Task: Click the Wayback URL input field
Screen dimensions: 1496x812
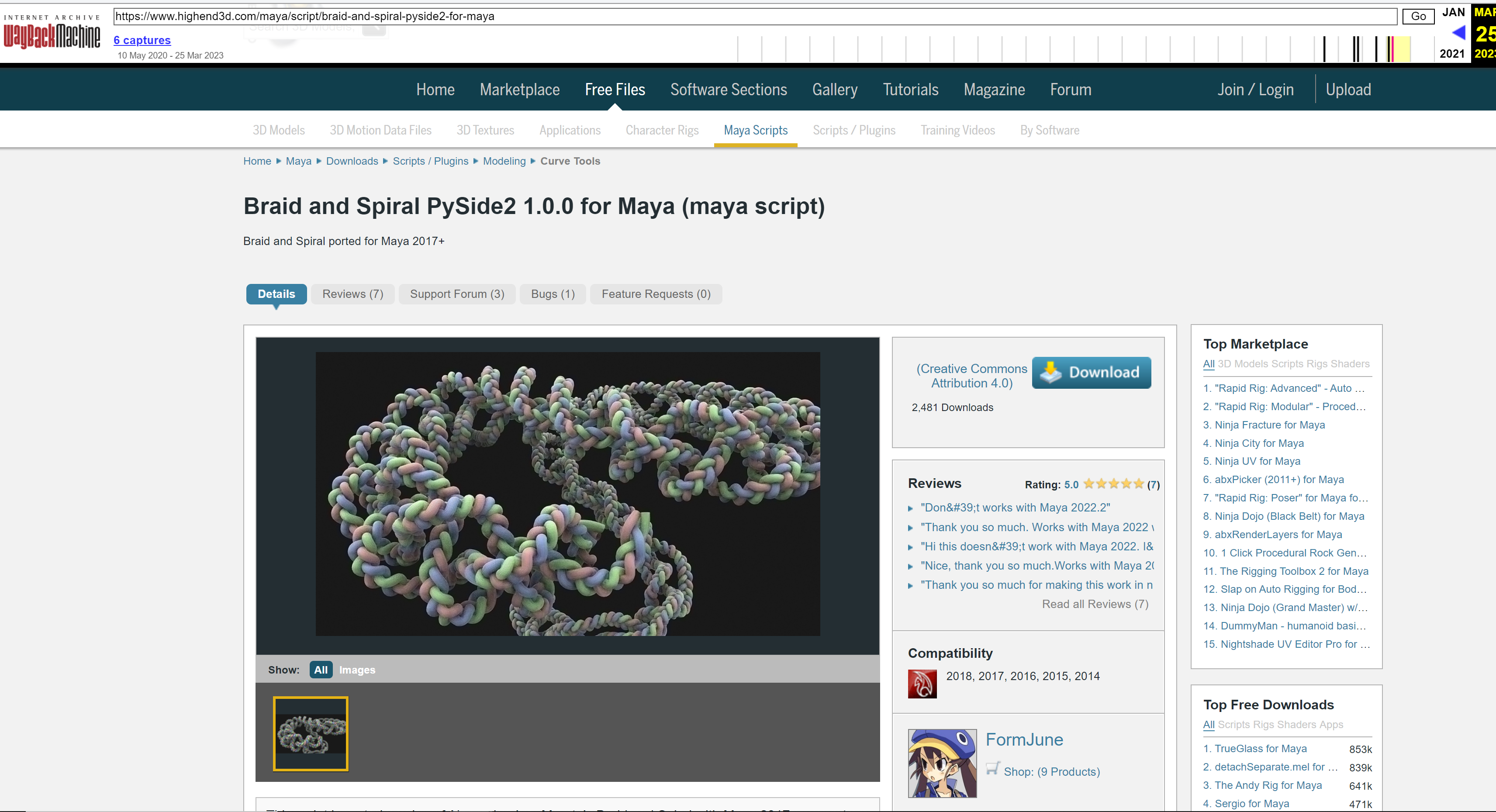Action: [754, 16]
